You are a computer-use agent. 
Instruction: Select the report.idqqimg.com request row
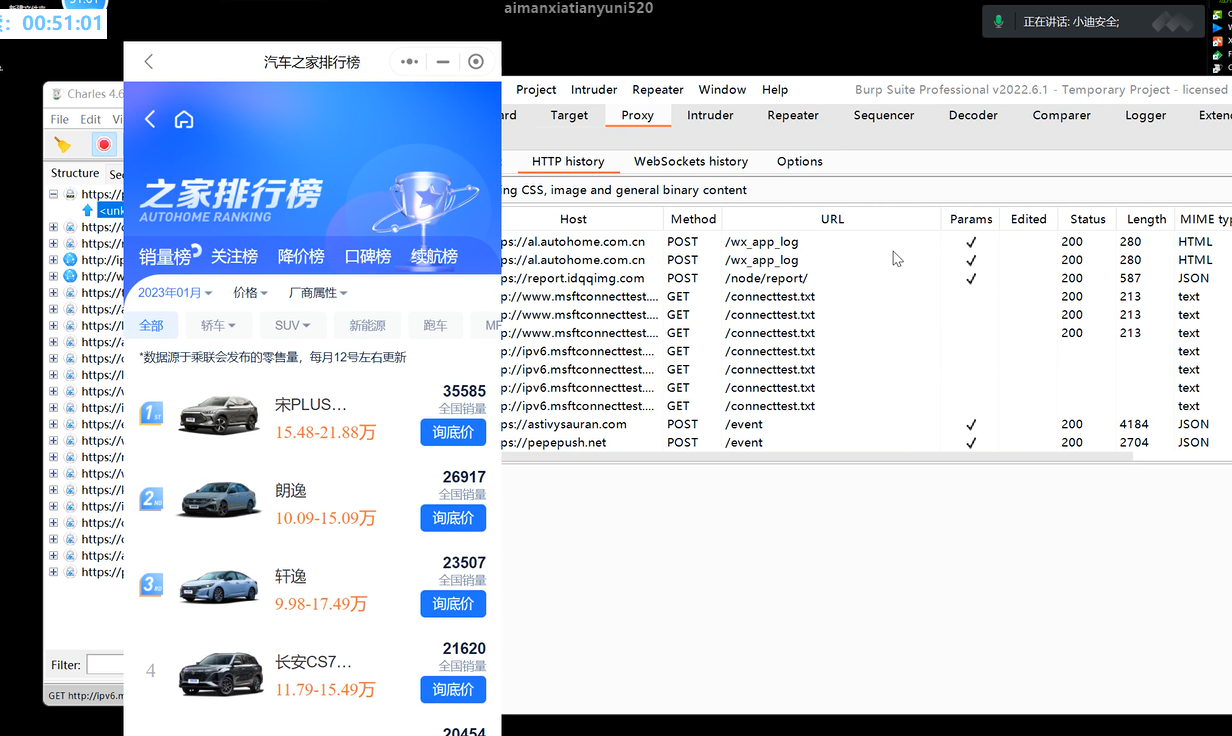[866, 278]
